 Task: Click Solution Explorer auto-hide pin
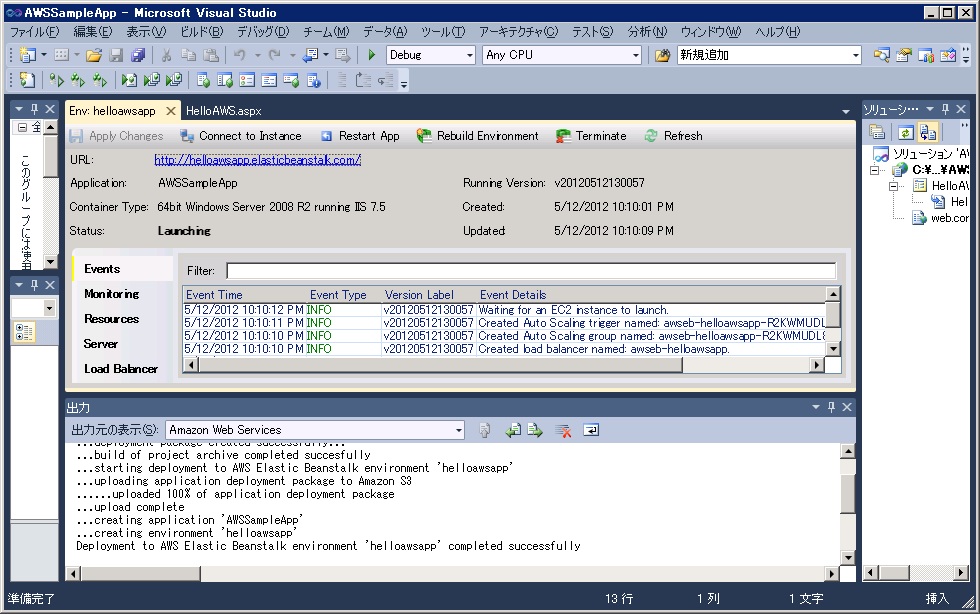click(946, 109)
